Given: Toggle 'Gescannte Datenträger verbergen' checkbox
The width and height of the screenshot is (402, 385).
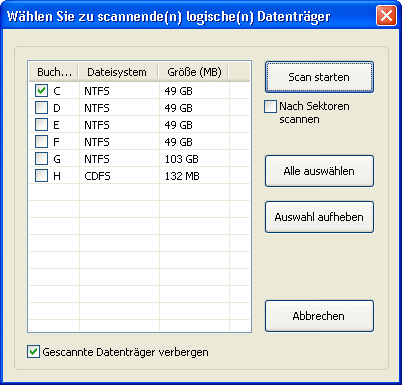Looking at the screenshot, I should 33,352.
